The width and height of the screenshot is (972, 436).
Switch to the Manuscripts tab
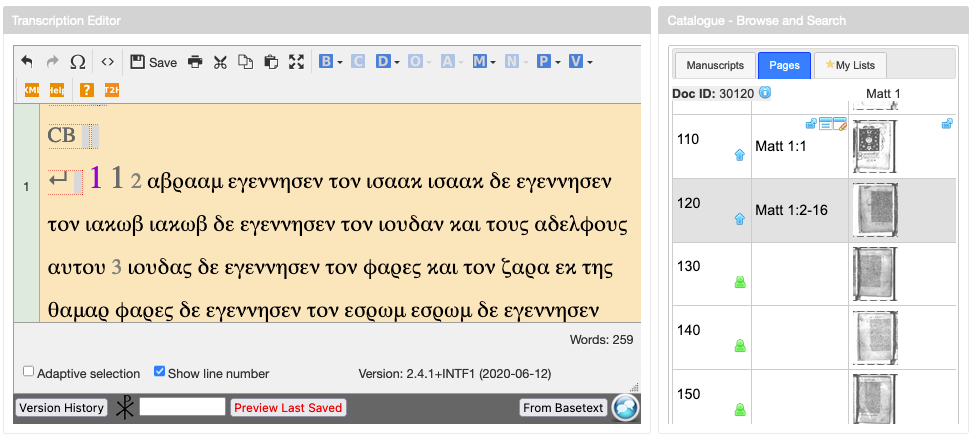click(x=714, y=65)
